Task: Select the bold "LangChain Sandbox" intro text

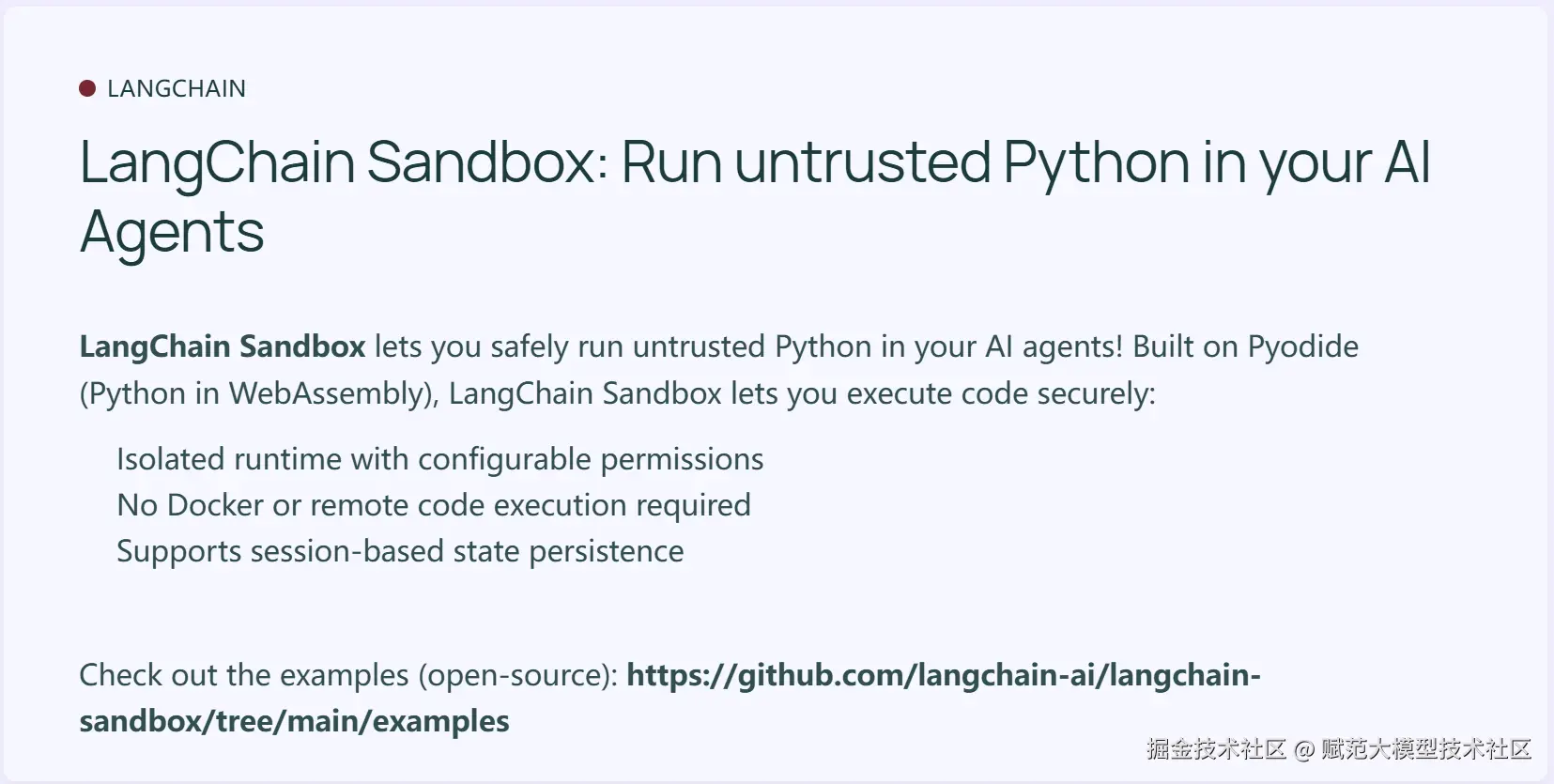Action: coord(223,346)
